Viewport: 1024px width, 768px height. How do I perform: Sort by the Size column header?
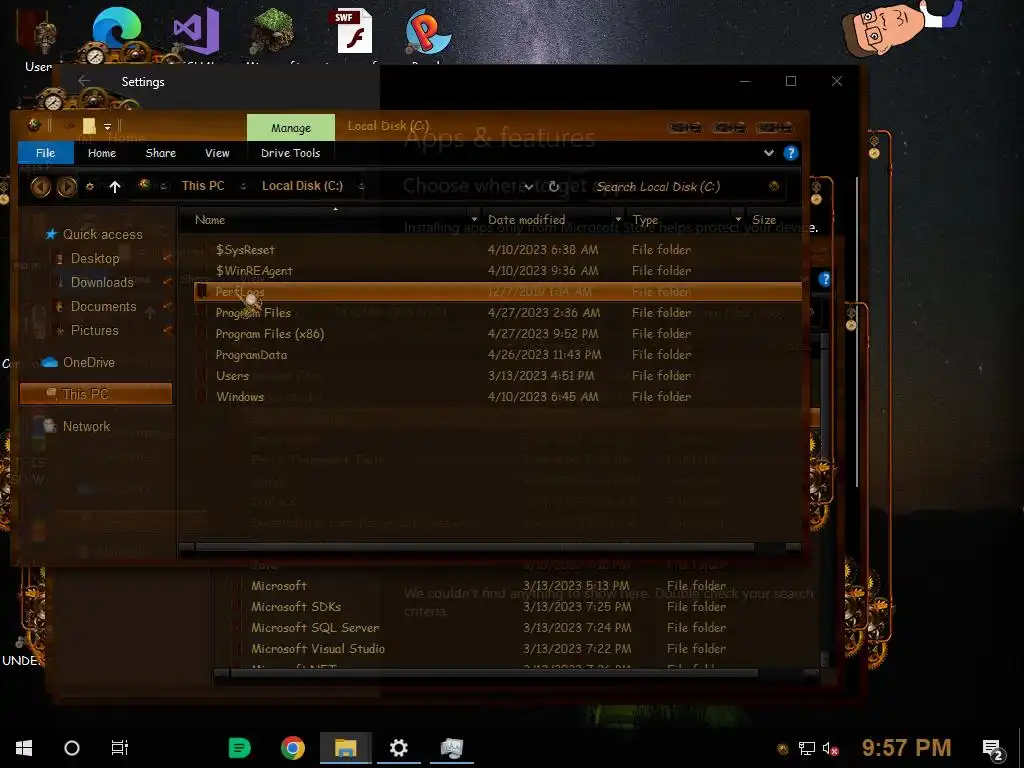pyautogui.click(x=764, y=220)
